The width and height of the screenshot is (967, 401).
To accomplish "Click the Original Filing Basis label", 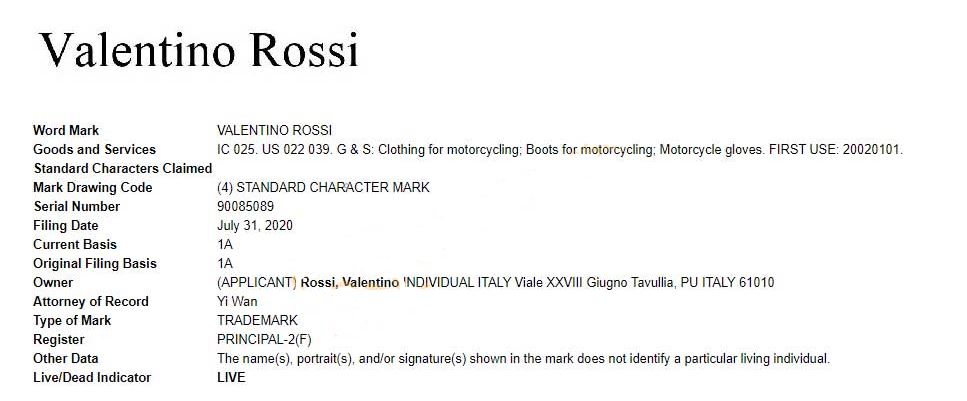I will 95,263.
